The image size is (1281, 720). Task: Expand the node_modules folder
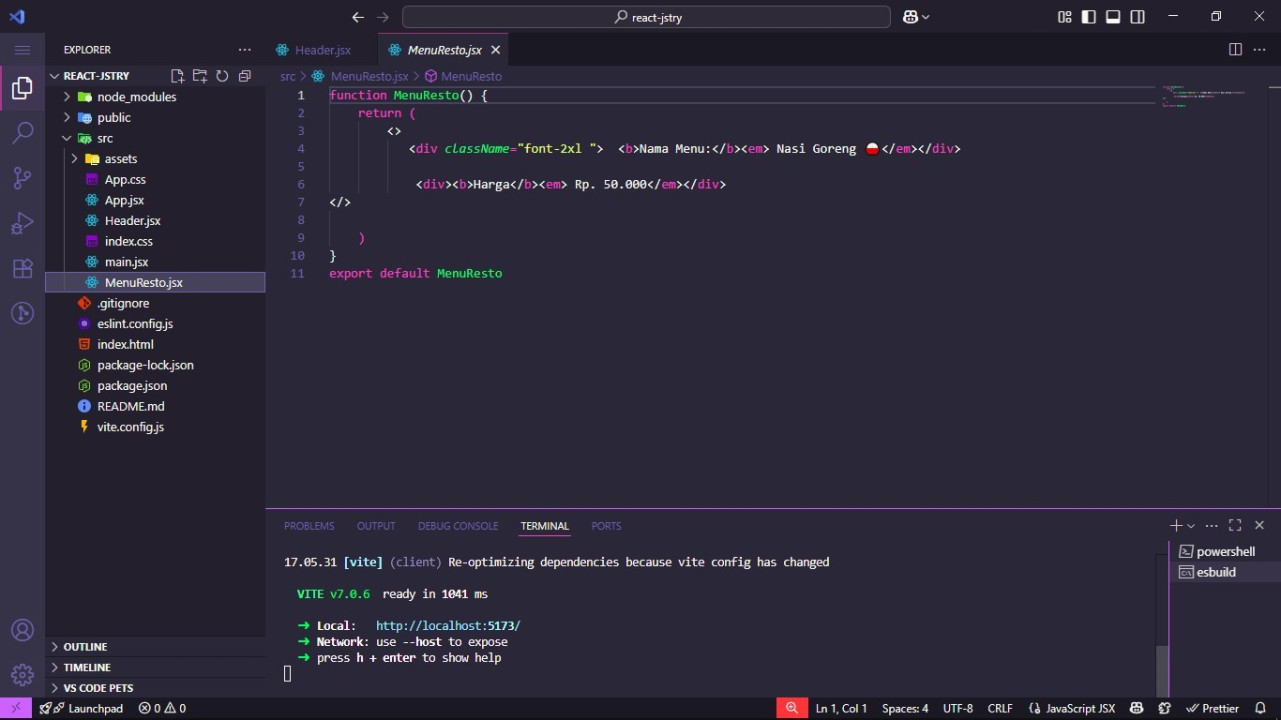click(136, 97)
